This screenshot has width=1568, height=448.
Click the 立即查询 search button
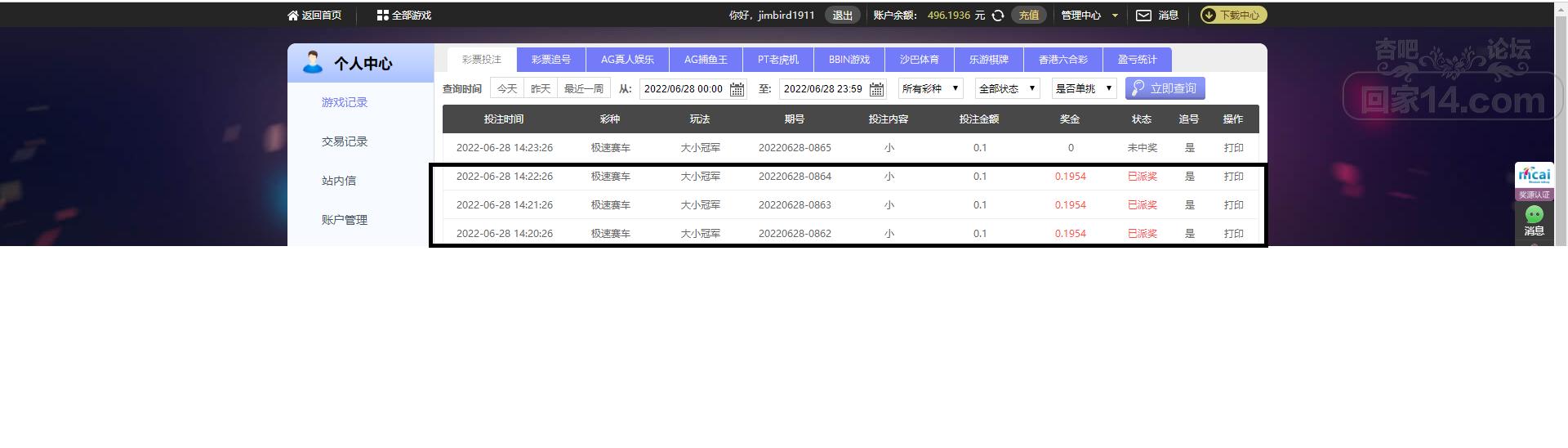click(x=1165, y=88)
